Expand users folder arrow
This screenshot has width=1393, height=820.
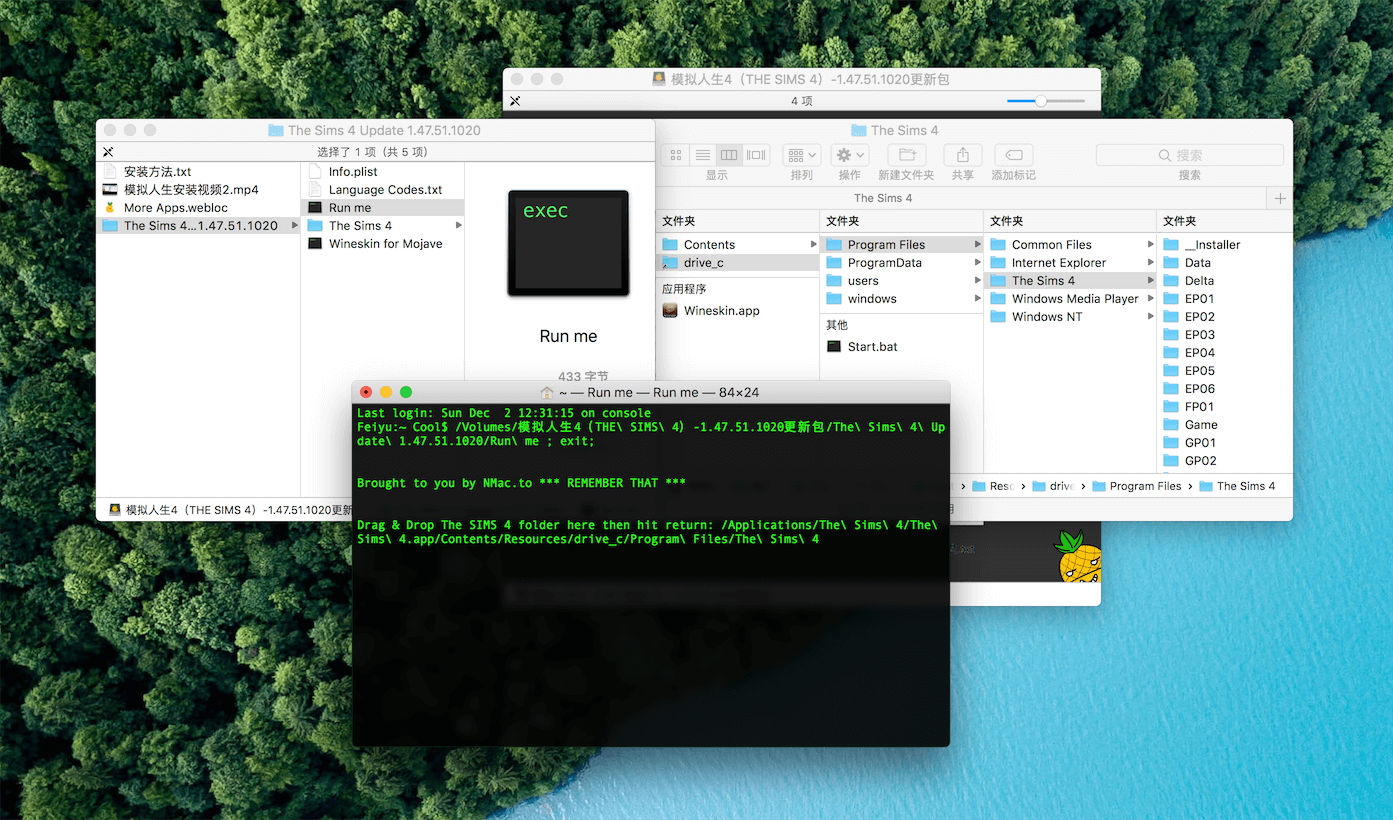click(977, 281)
